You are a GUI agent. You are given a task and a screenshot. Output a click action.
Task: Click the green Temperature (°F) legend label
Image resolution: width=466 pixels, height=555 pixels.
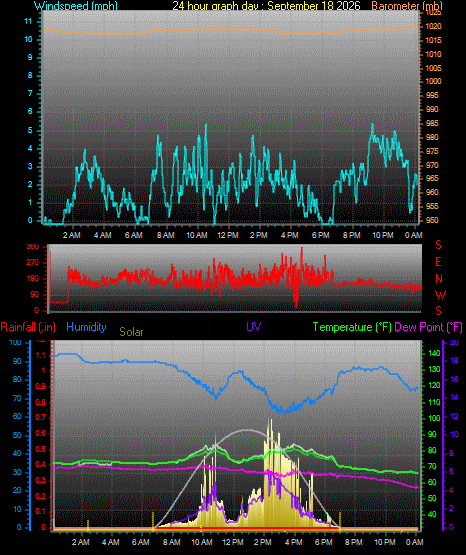click(352, 327)
